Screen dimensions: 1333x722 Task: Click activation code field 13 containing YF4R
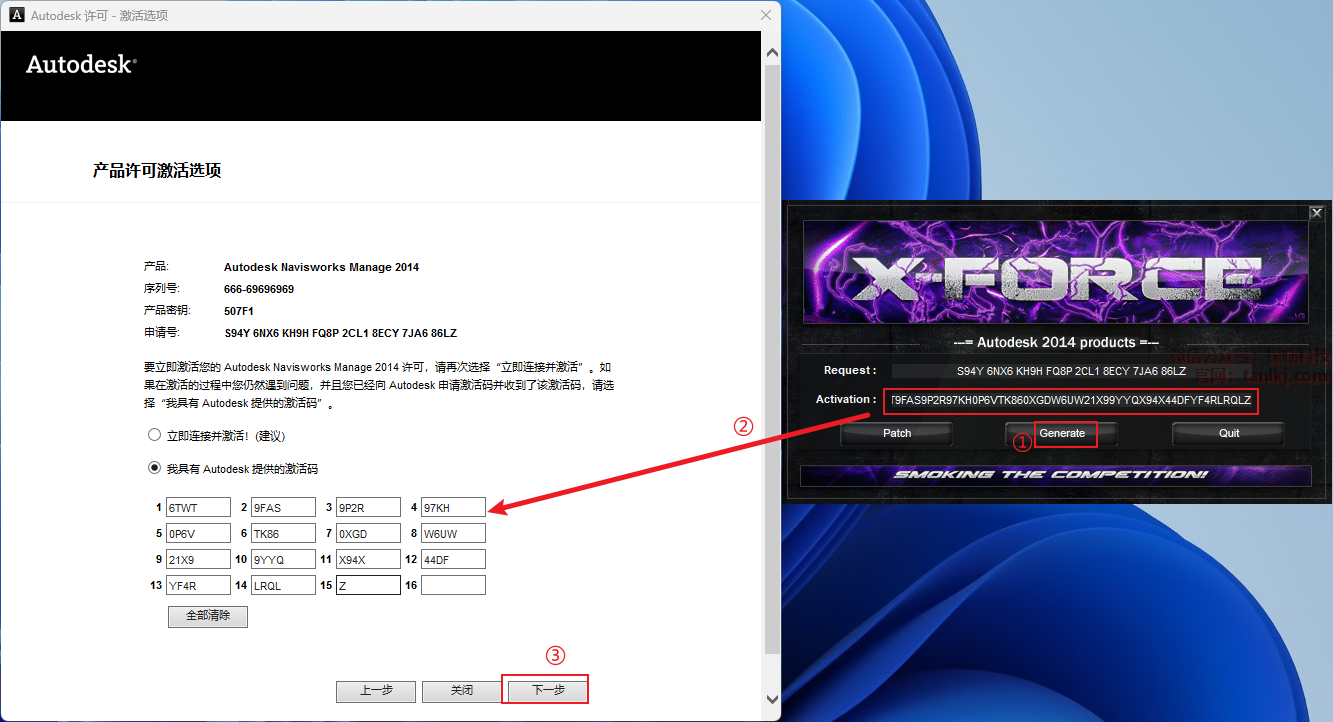click(198, 585)
